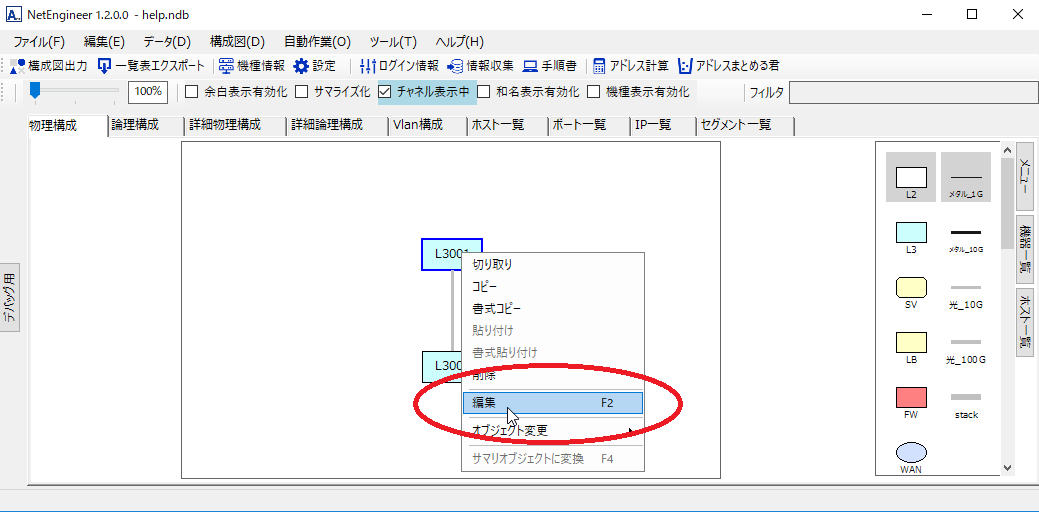Click the 一覧表エクスポート export icon
Screen dimensions: 1039x512
pos(104,66)
